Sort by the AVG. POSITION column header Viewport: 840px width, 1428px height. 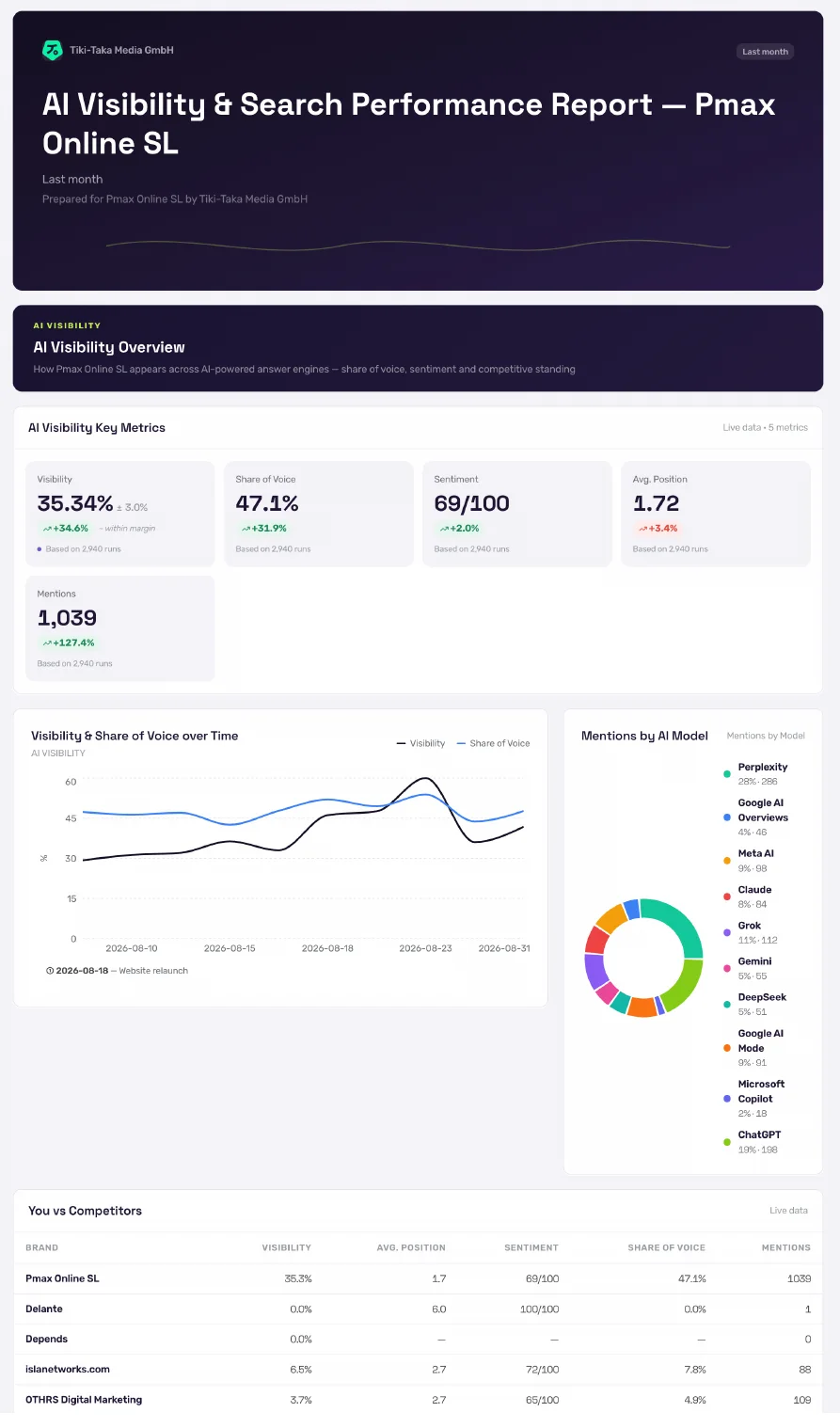pyautogui.click(x=411, y=1247)
